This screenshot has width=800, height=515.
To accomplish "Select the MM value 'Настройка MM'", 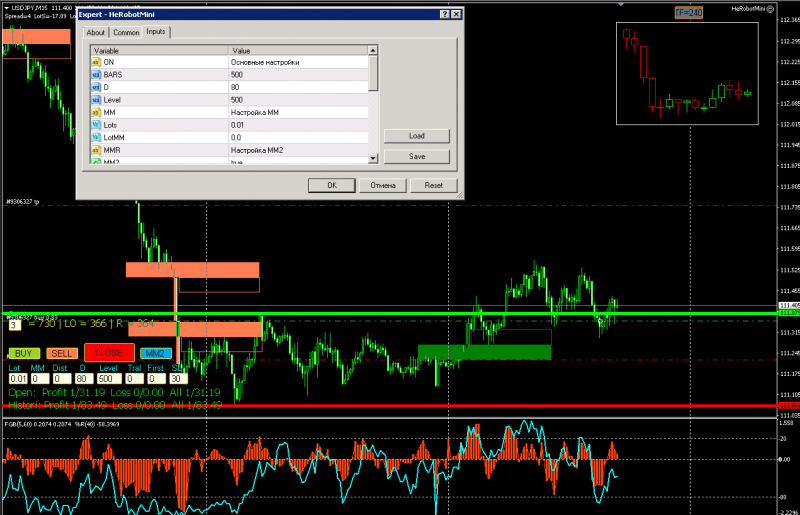I will 298,112.
